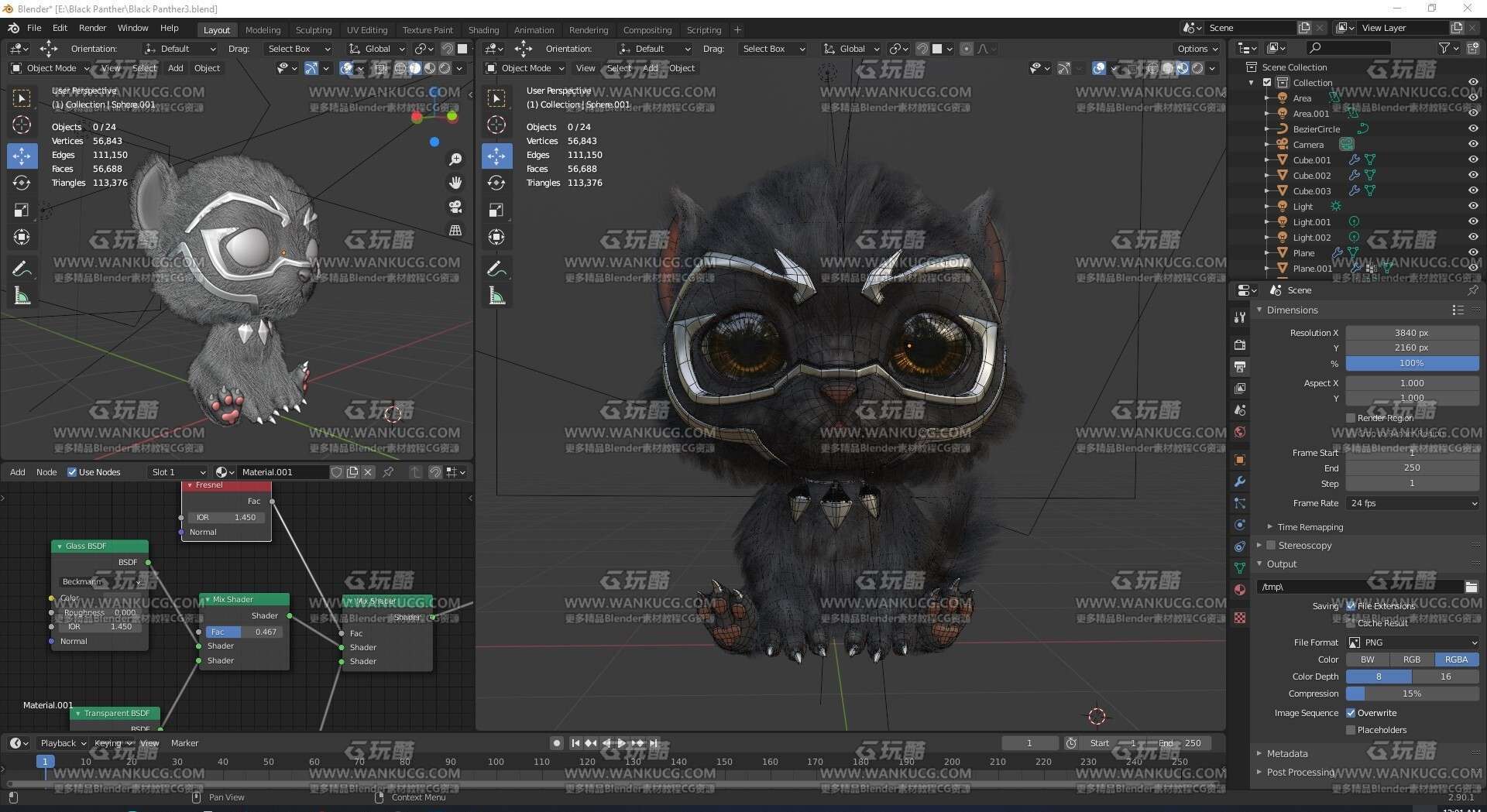
Task: Adjust resolution percentage 100% slider
Action: (1413, 363)
